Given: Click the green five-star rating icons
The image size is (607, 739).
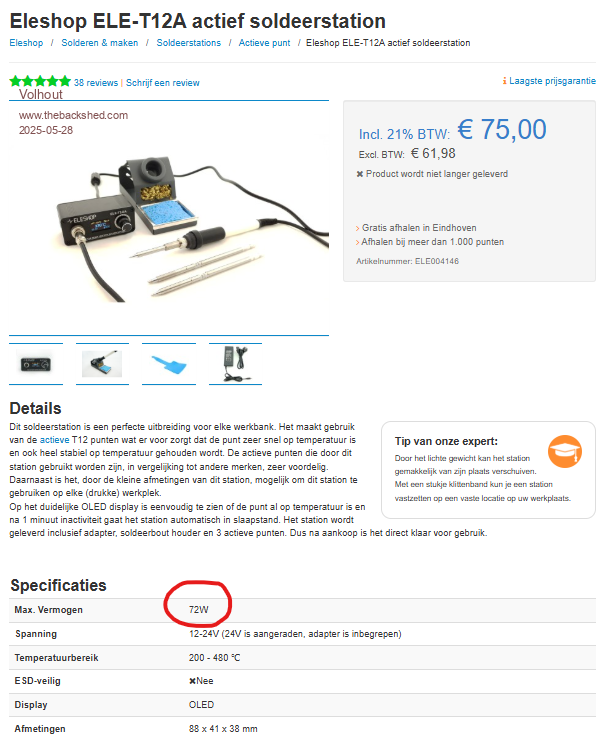Looking at the screenshot, I should pyautogui.click(x=40, y=81).
